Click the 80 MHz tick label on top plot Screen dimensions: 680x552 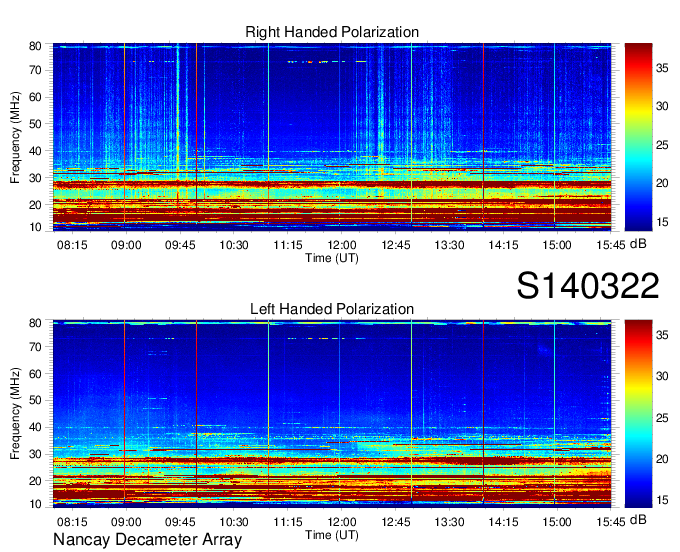[x=35, y=46]
